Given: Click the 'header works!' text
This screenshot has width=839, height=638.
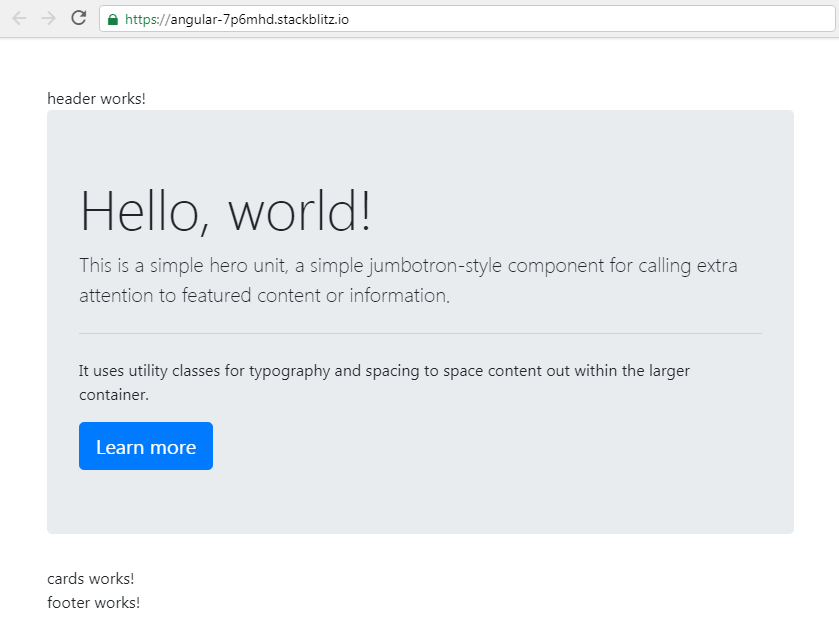Looking at the screenshot, I should point(96,99).
